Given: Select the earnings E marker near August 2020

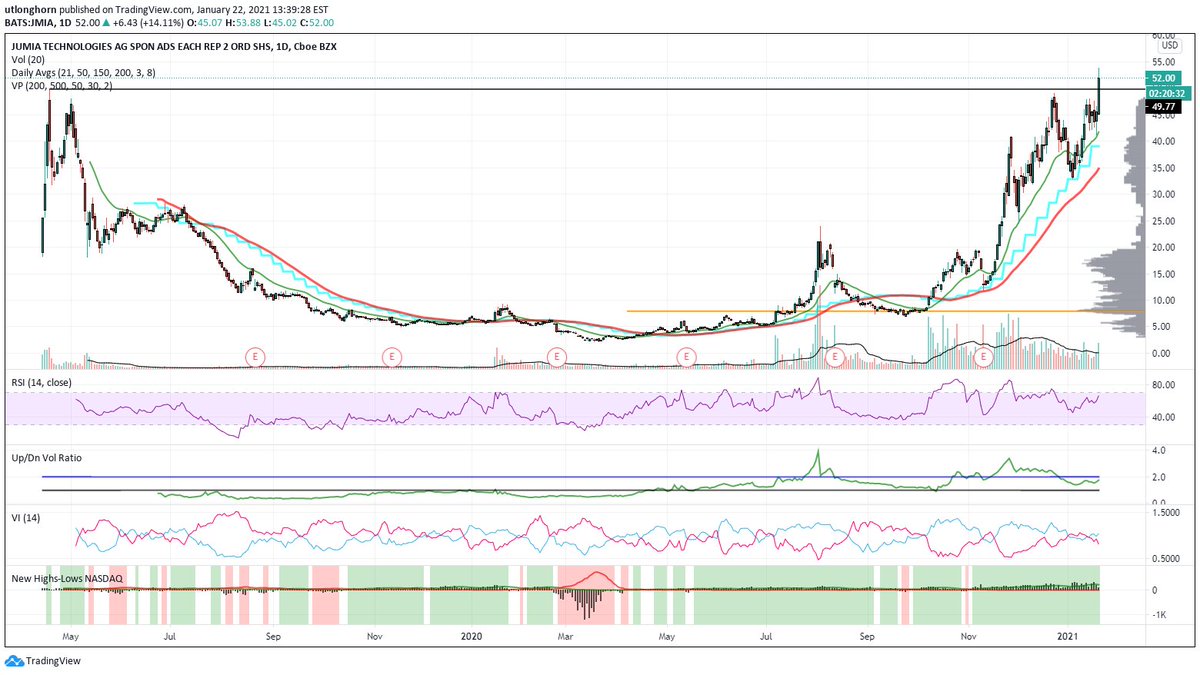Looking at the screenshot, I should tap(836, 355).
